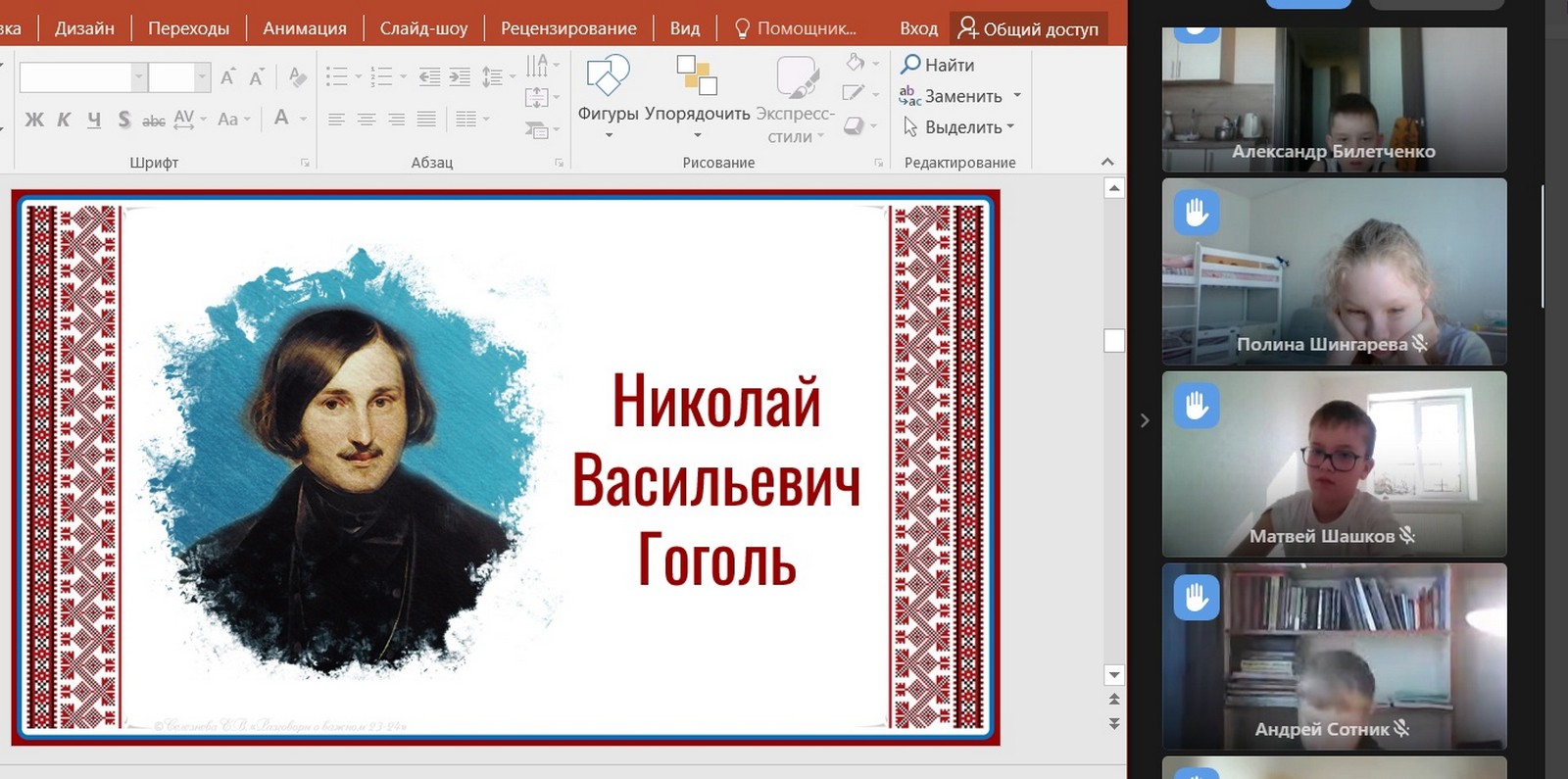
Task: Increase font size with large A icon
Action: tap(227, 77)
